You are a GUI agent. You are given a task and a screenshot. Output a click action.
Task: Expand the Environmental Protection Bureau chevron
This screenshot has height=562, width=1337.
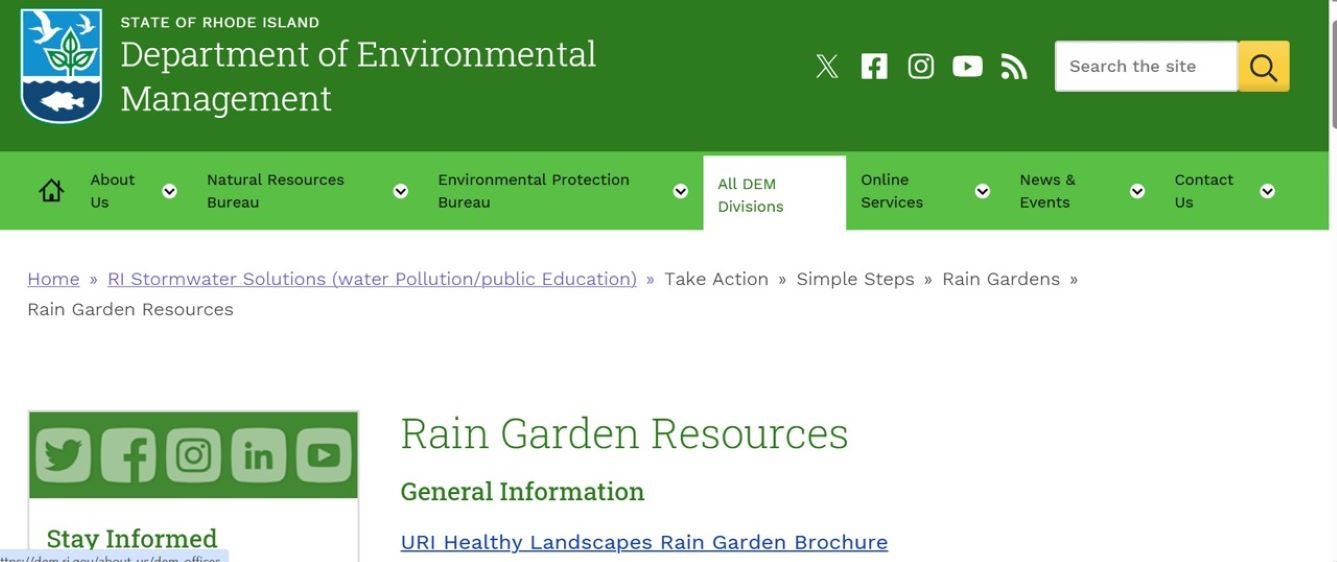(681, 191)
